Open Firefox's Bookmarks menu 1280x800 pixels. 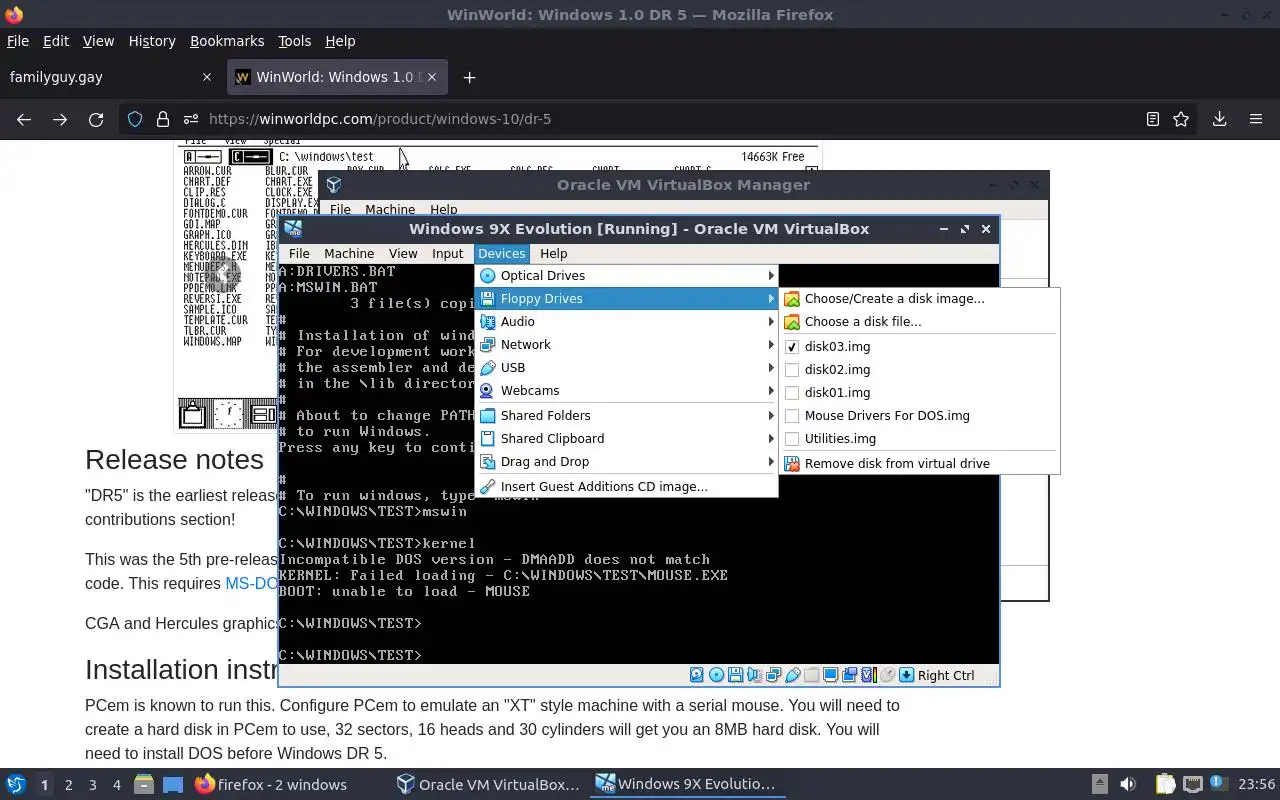pyautogui.click(x=227, y=41)
